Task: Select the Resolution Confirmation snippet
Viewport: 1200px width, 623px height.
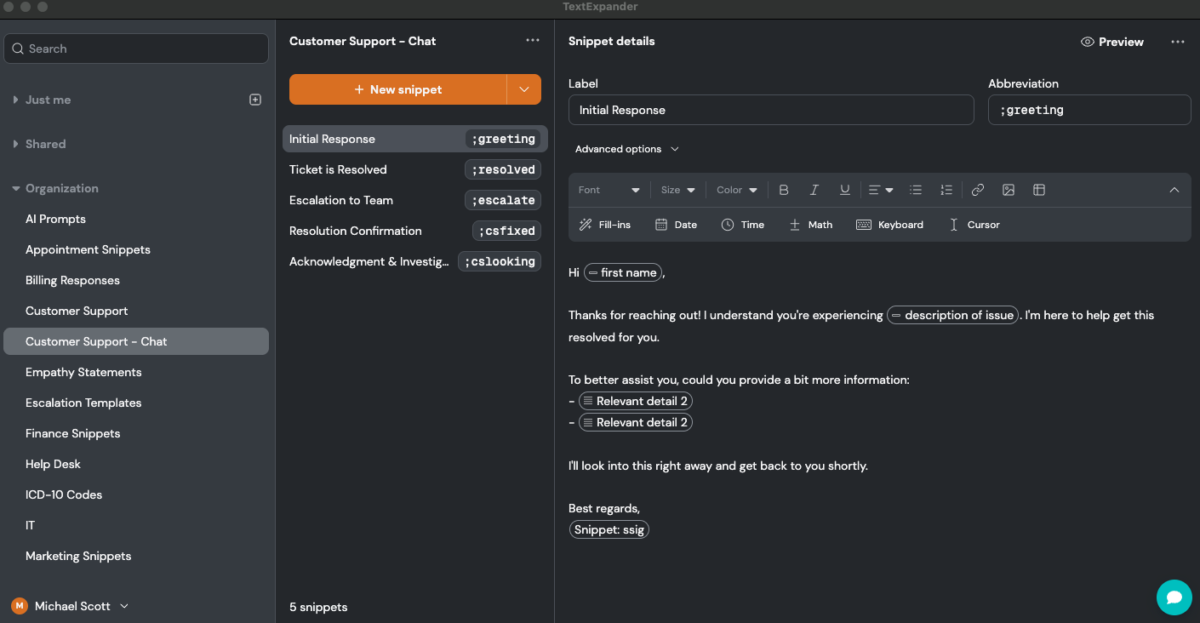Action: (x=415, y=231)
